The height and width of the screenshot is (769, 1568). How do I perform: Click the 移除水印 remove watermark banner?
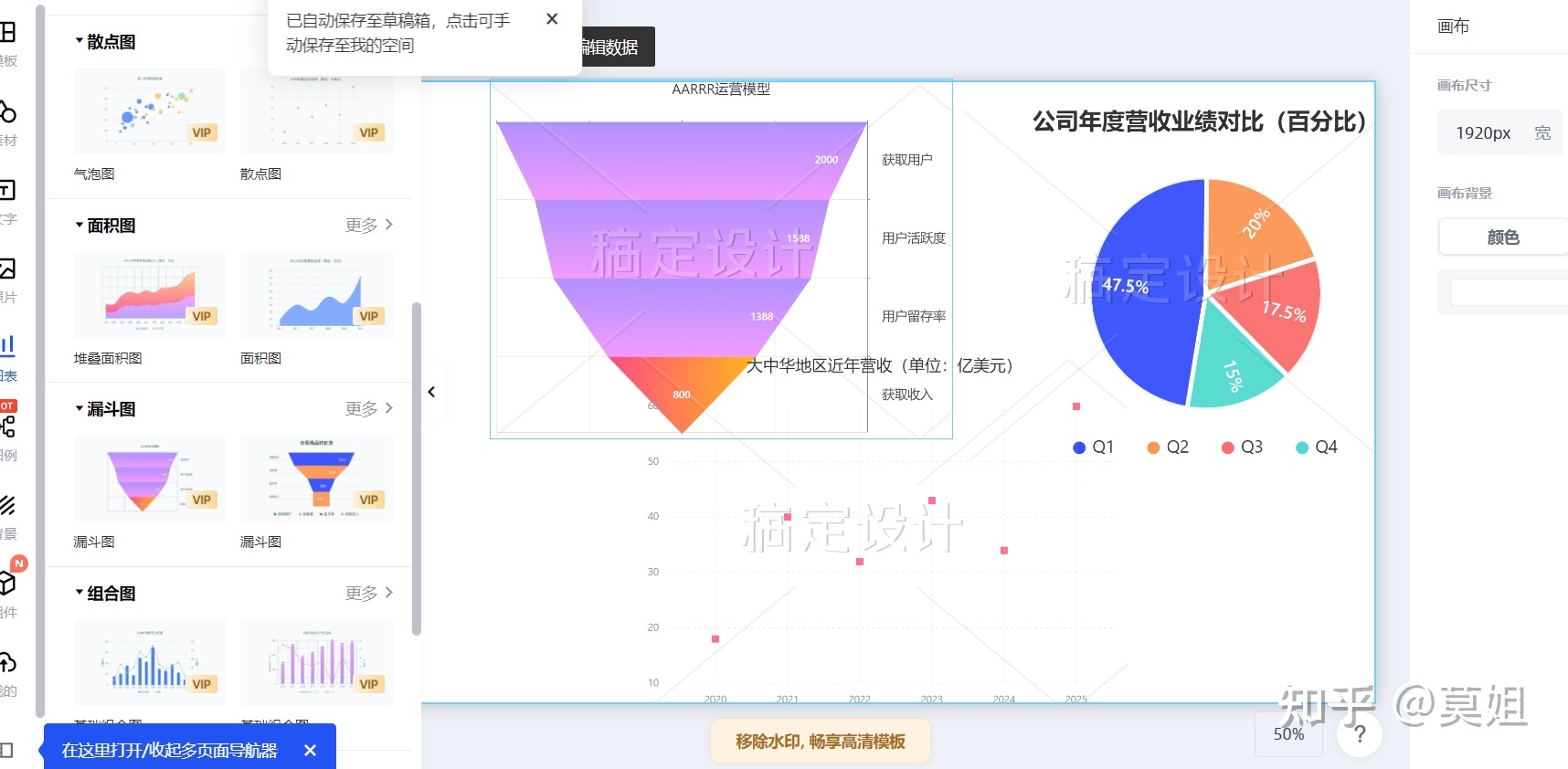(821, 741)
